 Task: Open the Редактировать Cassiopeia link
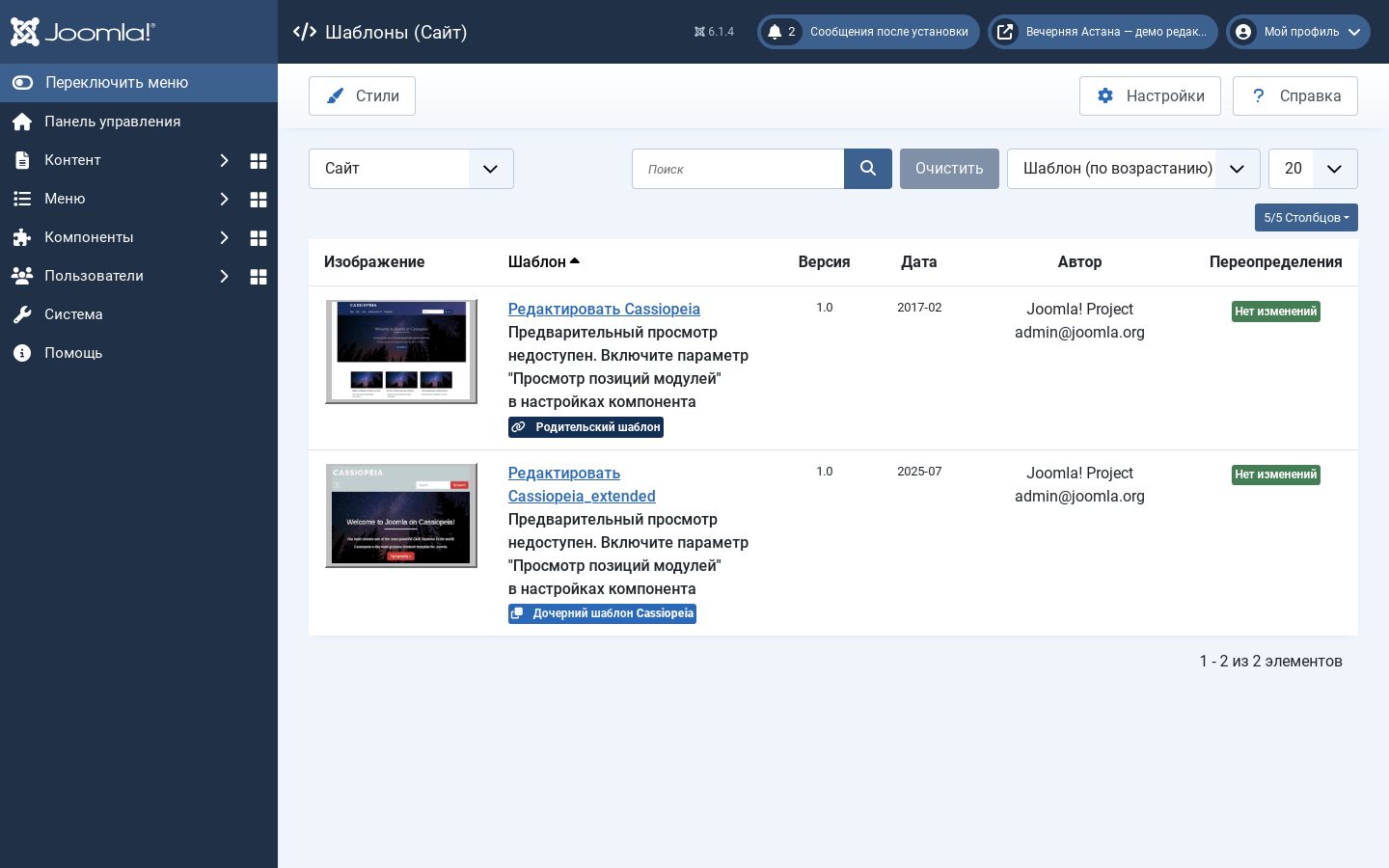[x=604, y=309]
